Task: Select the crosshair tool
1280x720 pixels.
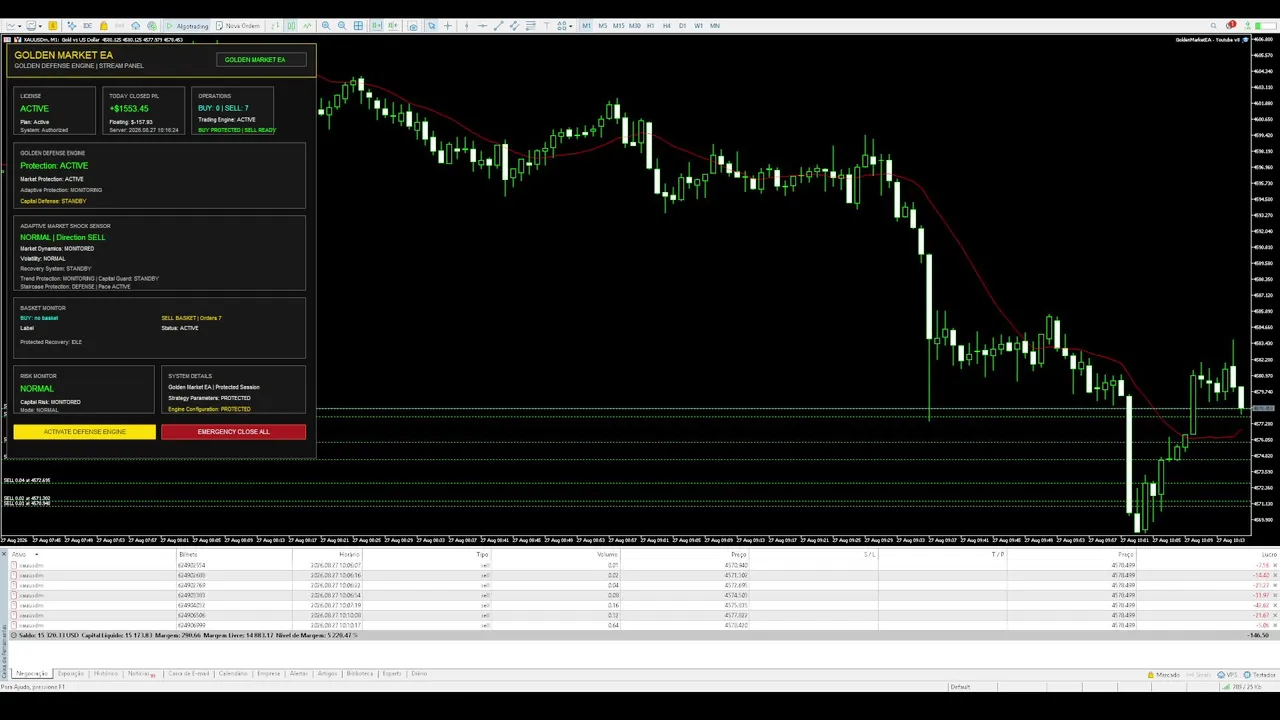Action: point(447,26)
